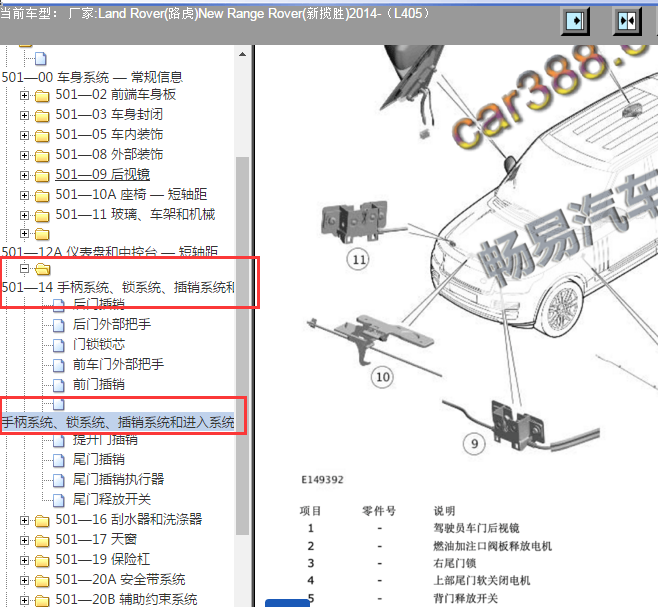Image resolution: width=658 pixels, height=607 pixels.
Task: Click the page icon beside 尾门插销
Action: (58, 460)
